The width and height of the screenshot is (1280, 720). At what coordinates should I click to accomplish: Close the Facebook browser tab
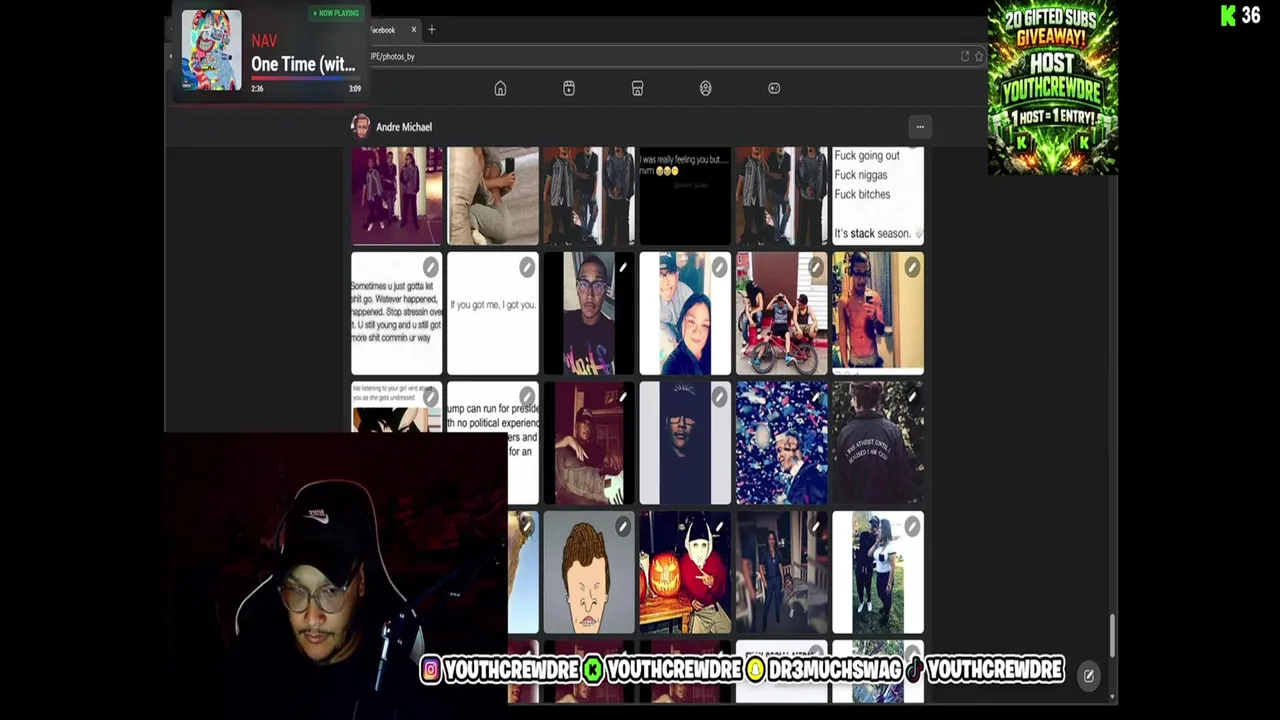tap(413, 30)
